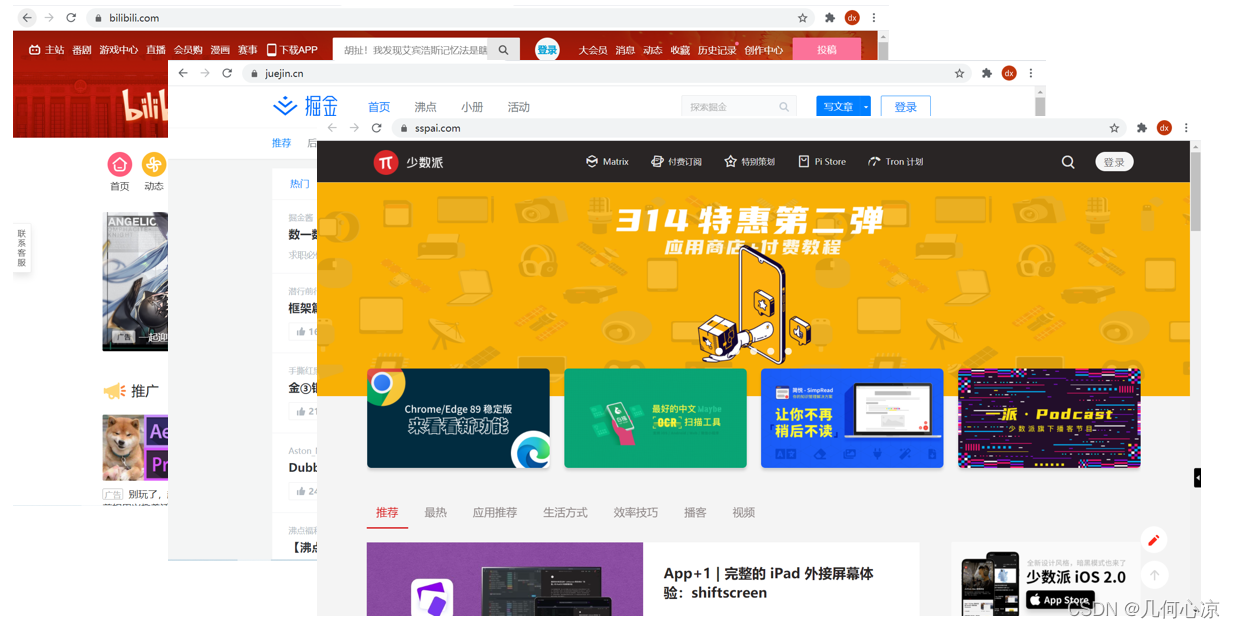Viewport: 1235px width, 628px height.
Task: Open the three-dot menu in sspai window
Action: (x=1186, y=128)
